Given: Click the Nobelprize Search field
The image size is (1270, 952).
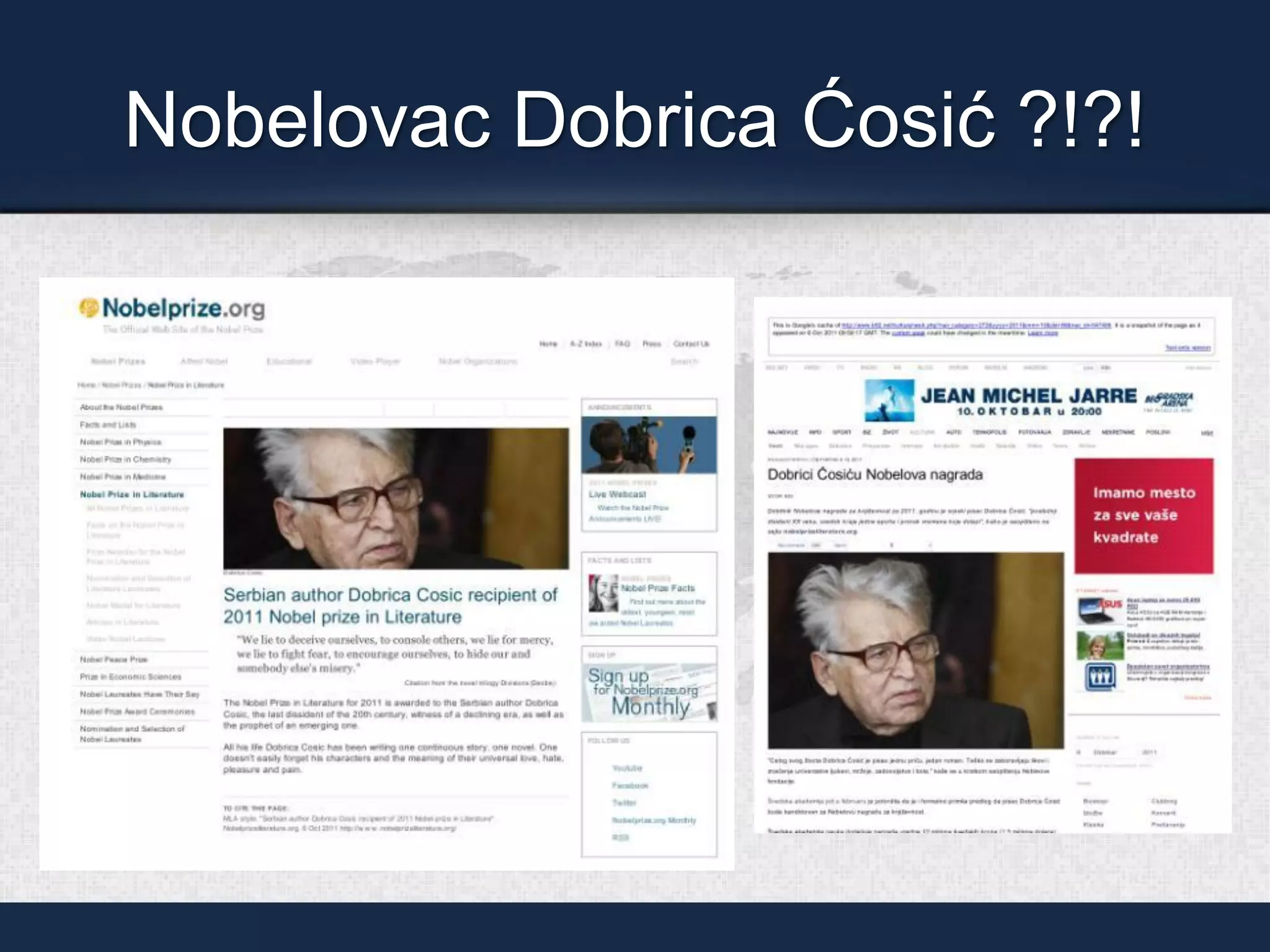Looking at the screenshot, I should coord(685,361).
